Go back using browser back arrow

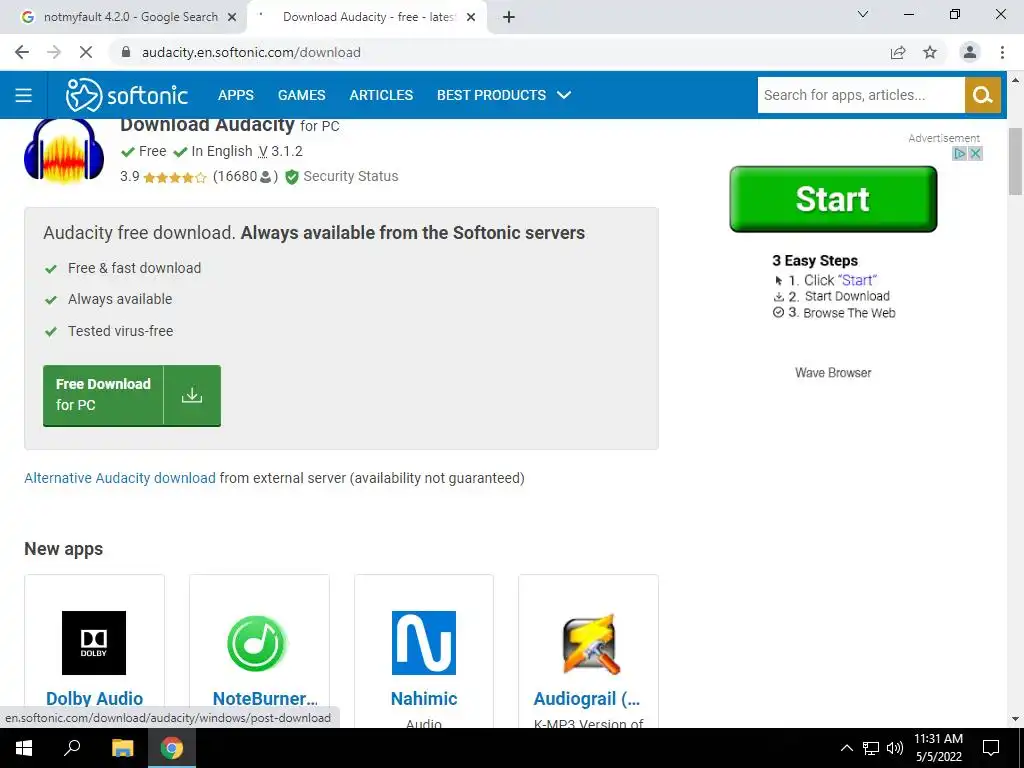(x=22, y=52)
